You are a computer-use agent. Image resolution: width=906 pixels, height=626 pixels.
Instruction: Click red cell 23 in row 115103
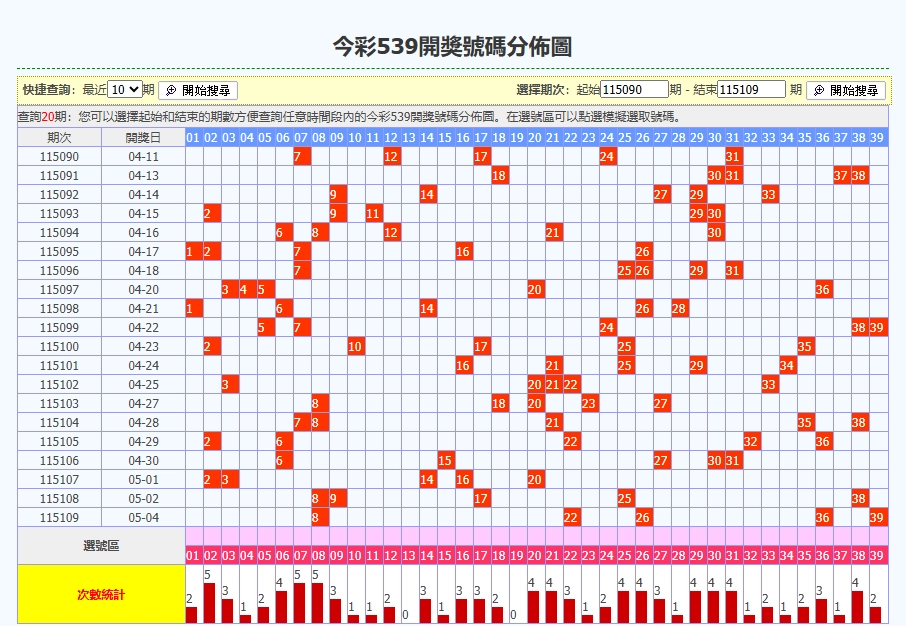[x=589, y=403]
